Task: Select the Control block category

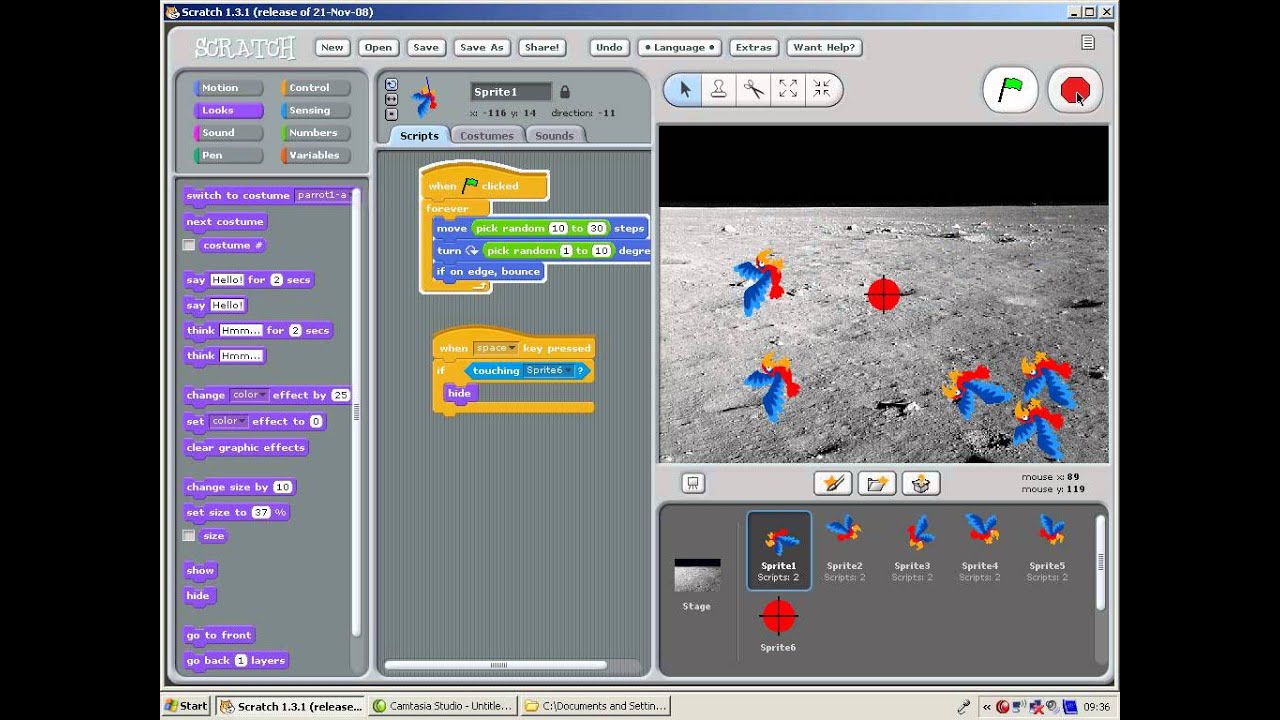Action: tap(316, 88)
